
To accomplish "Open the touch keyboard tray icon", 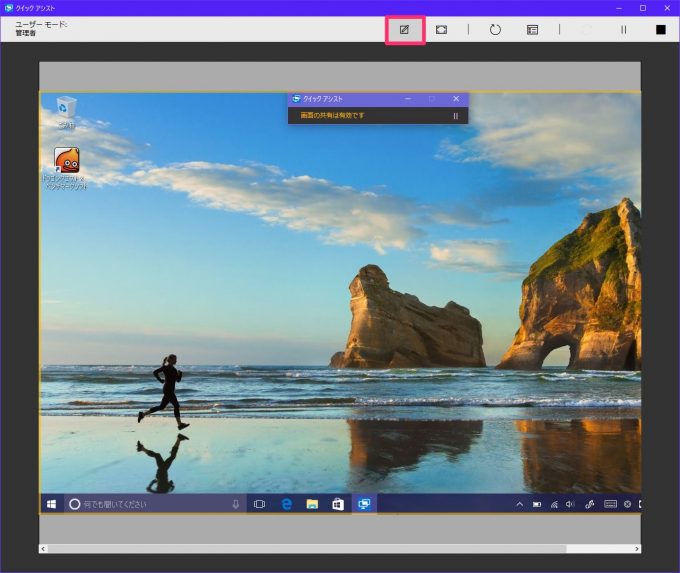I will click(610, 504).
